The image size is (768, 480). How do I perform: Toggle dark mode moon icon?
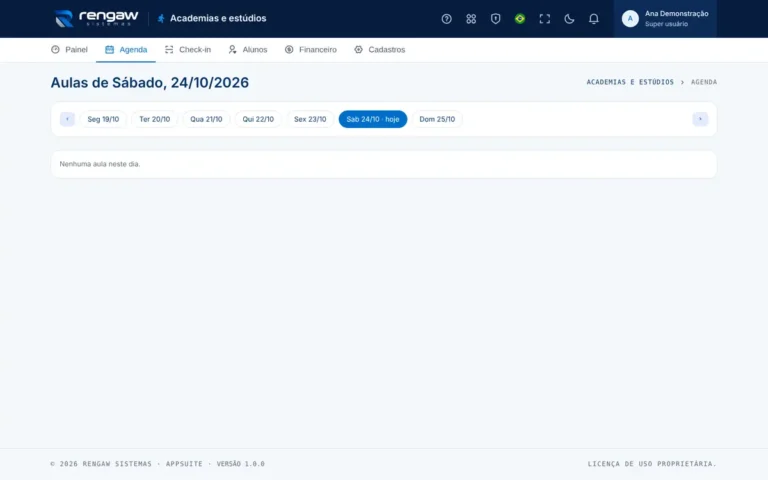(569, 19)
